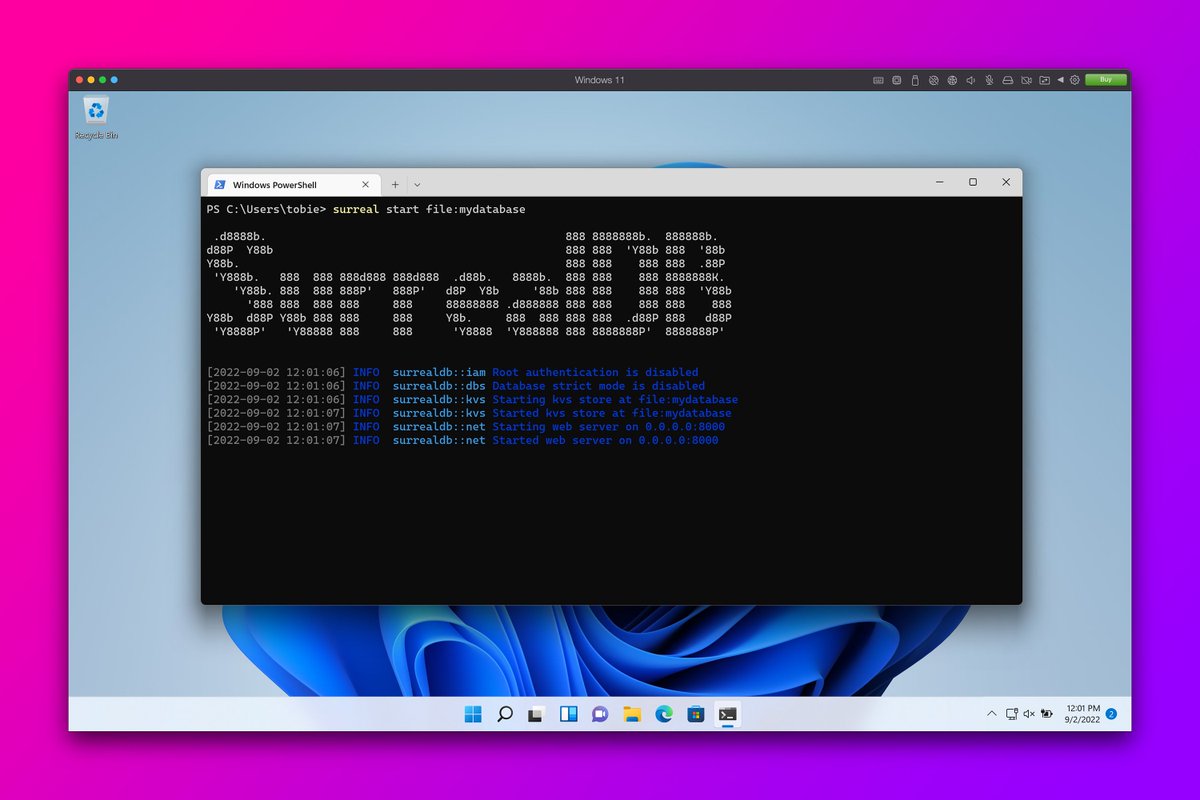
Task: Click the 'surrealdb::dbs' module label
Action: pyautogui.click(x=439, y=386)
